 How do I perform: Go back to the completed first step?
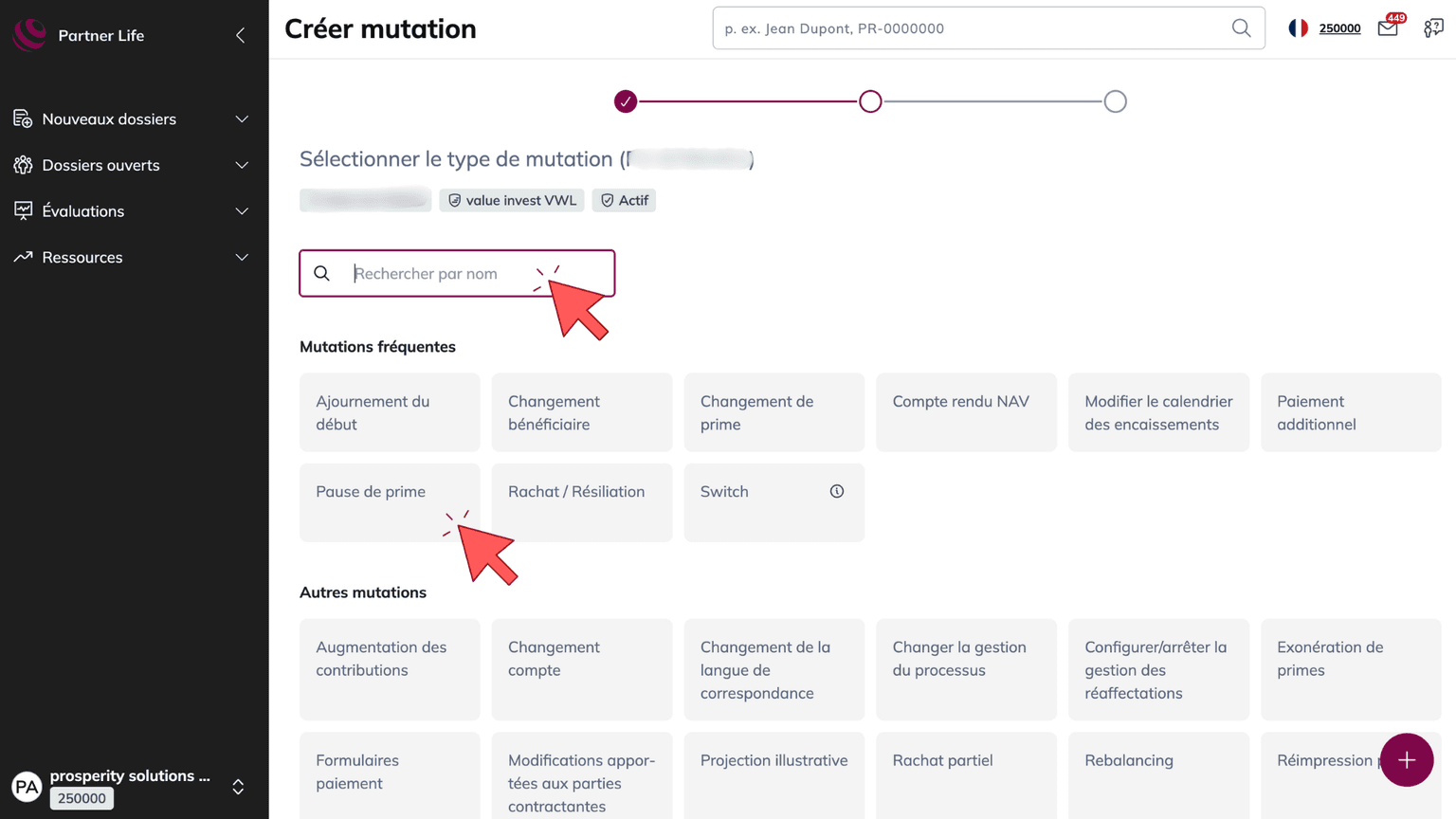[x=626, y=101]
